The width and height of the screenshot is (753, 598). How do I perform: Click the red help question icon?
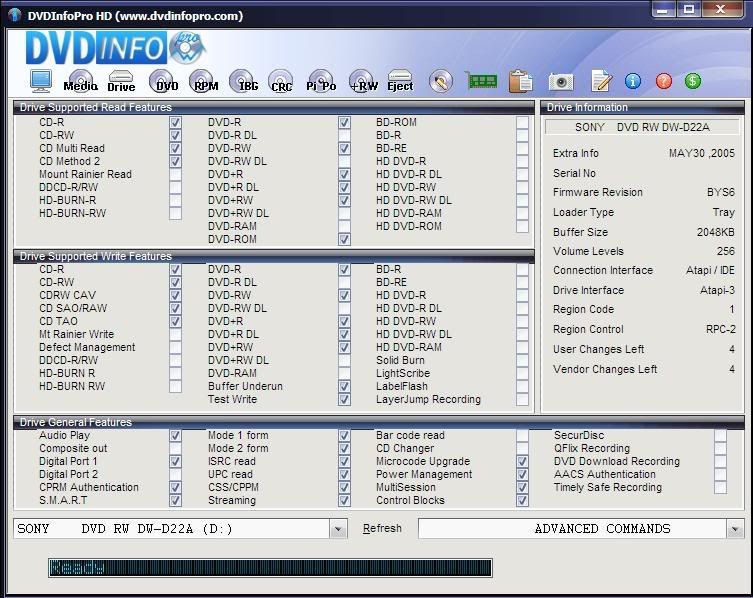[x=664, y=81]
